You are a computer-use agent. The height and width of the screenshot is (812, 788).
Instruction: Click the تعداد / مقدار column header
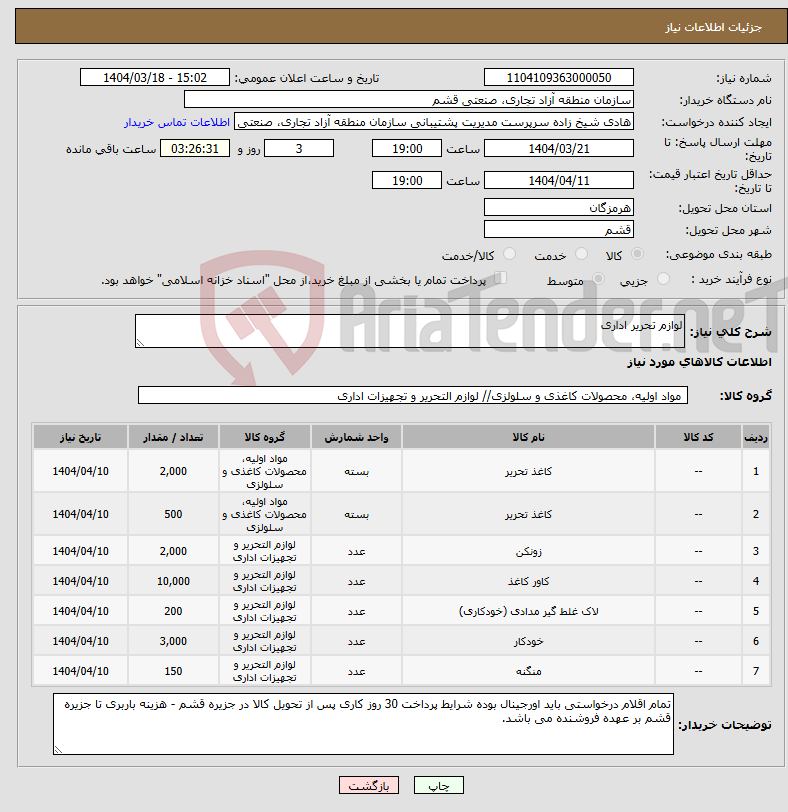pos(173,437)
